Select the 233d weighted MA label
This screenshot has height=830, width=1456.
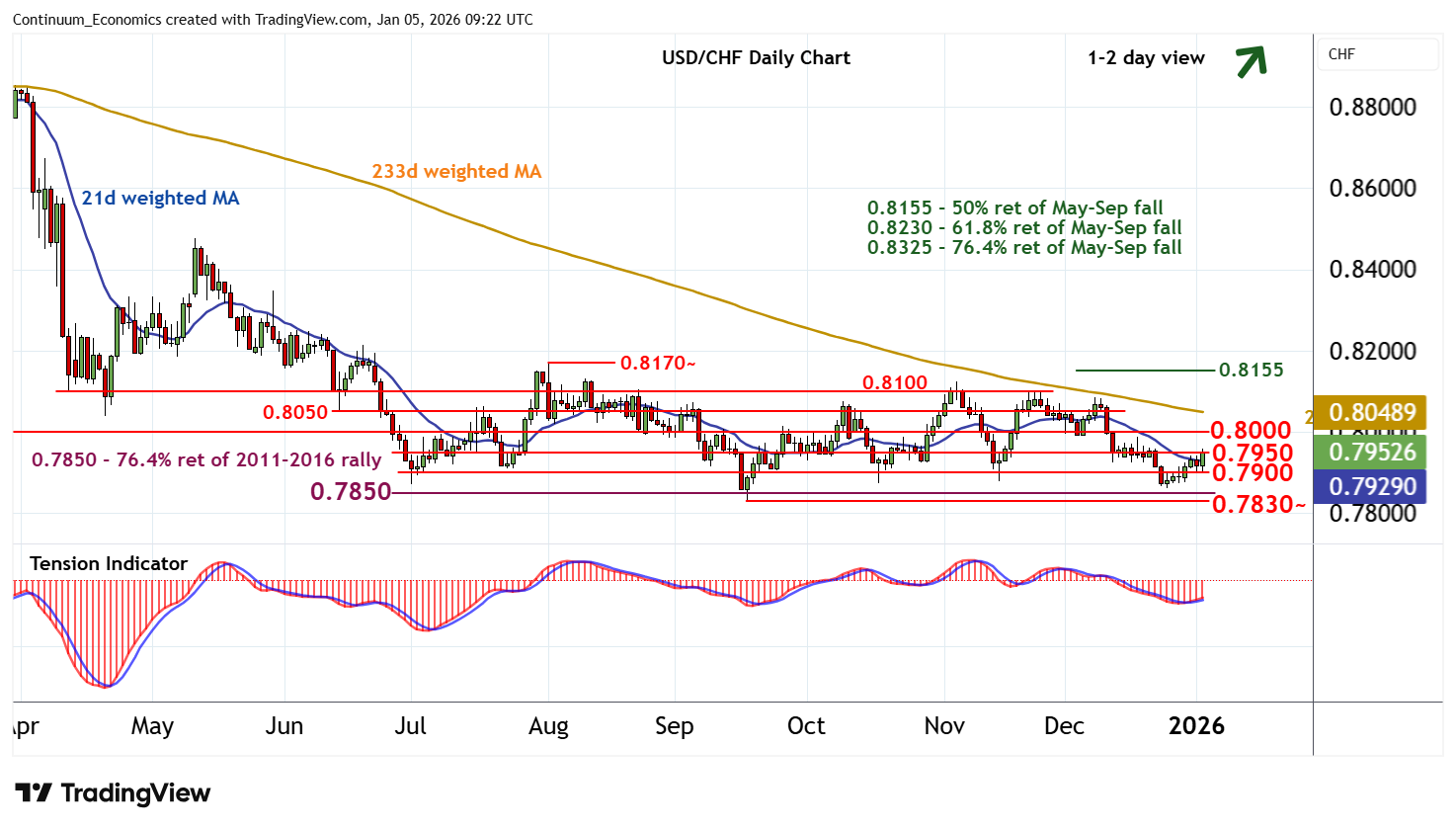pyautogui.click(x=456, y=171)
